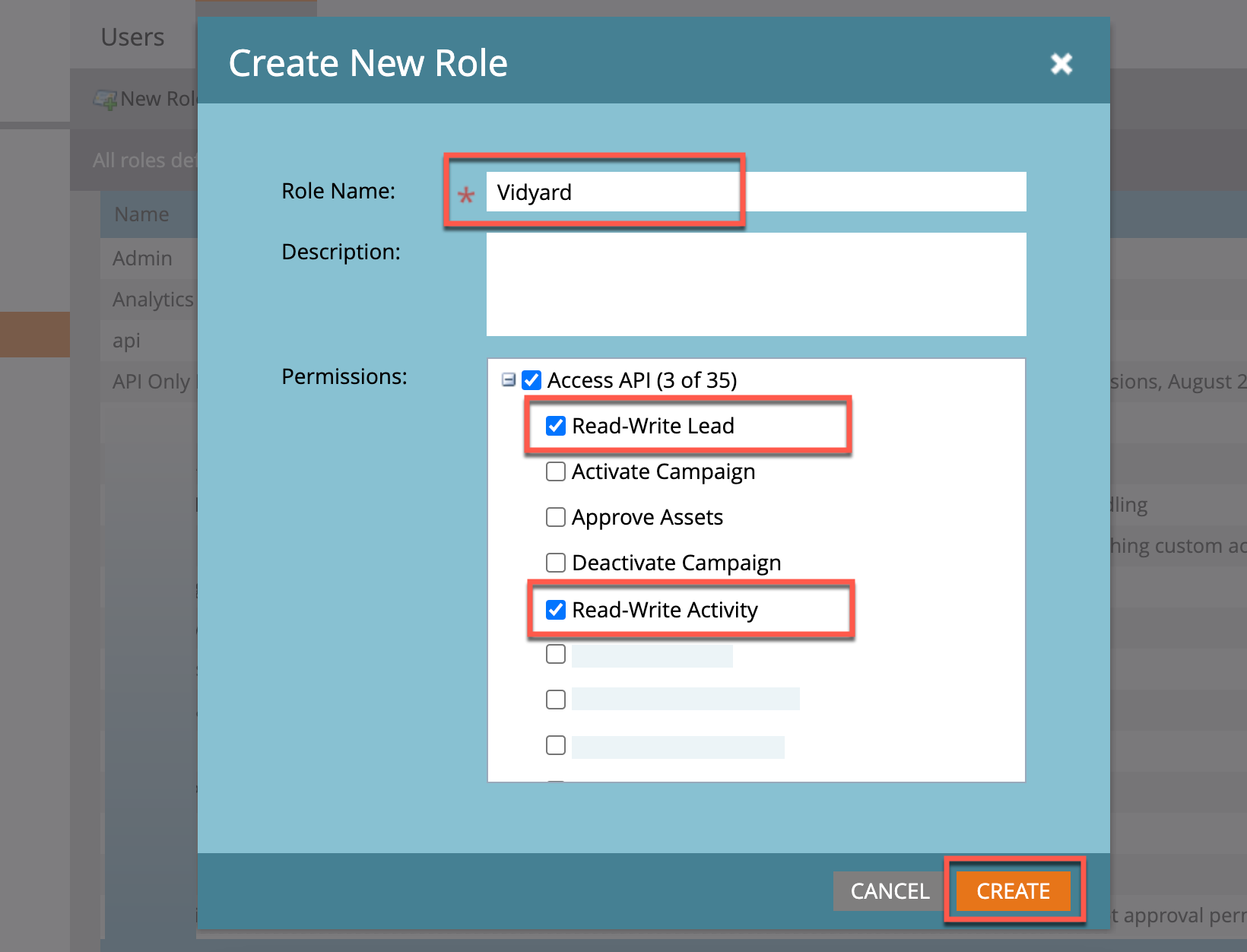
Task: Toggle the Access API checkbox
Action: click(x=531, y=379)
